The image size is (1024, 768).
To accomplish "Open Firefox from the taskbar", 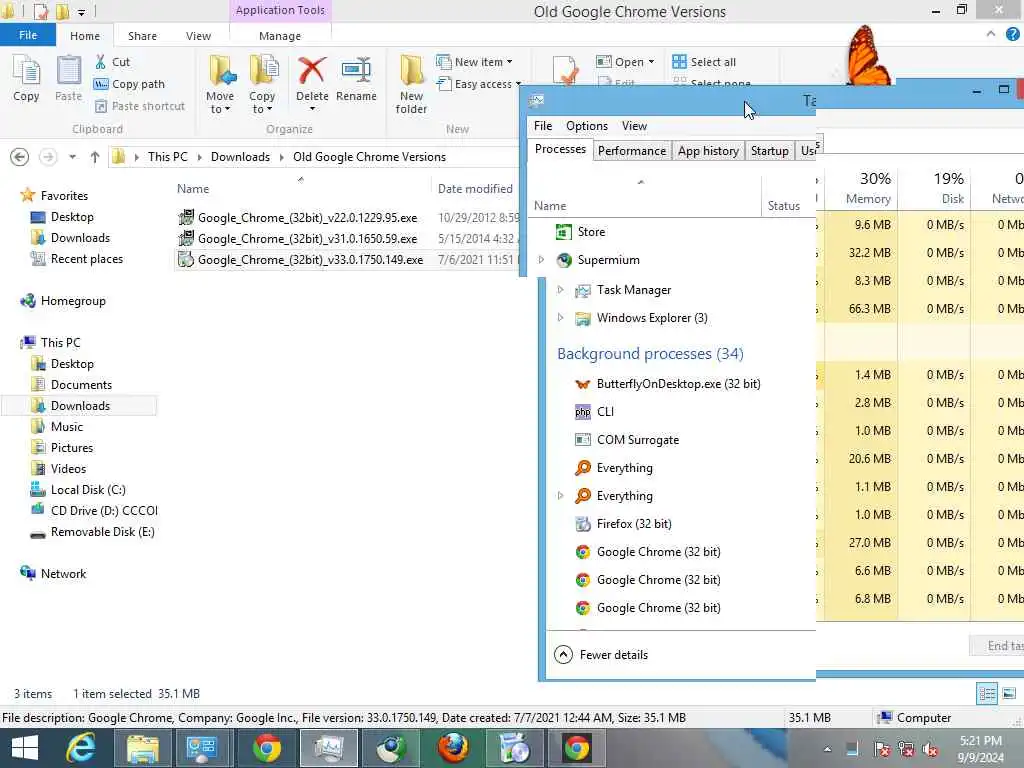I will [x=453, y=748].
